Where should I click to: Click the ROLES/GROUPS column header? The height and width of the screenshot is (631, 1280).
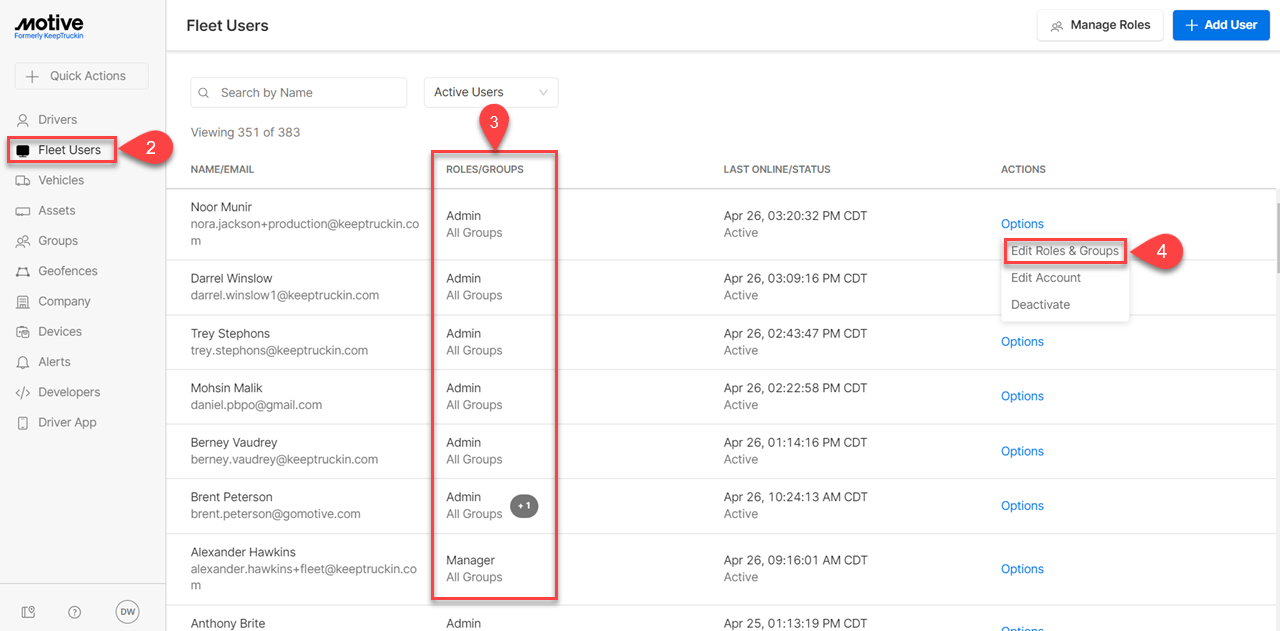[485, 170]
